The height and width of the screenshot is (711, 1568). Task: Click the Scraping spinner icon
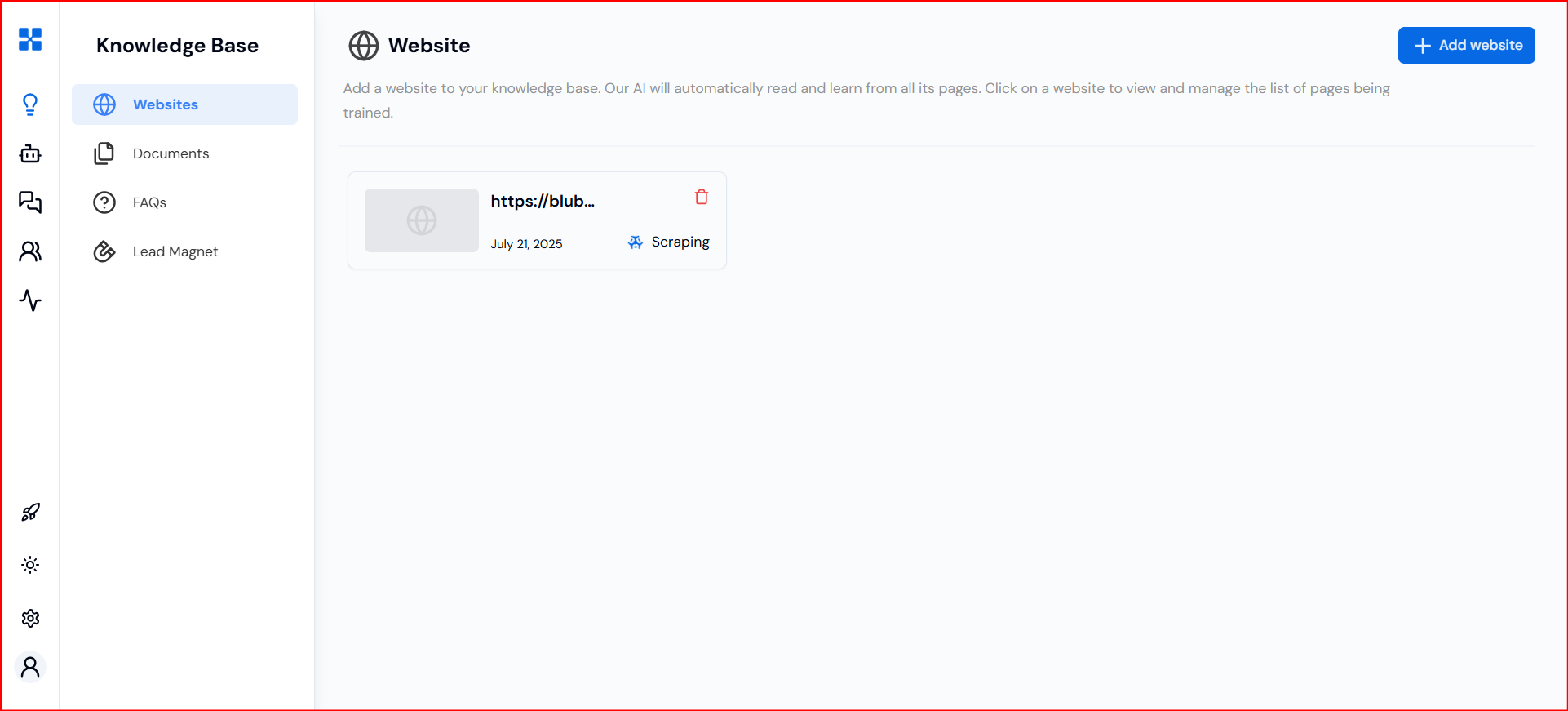636,242
